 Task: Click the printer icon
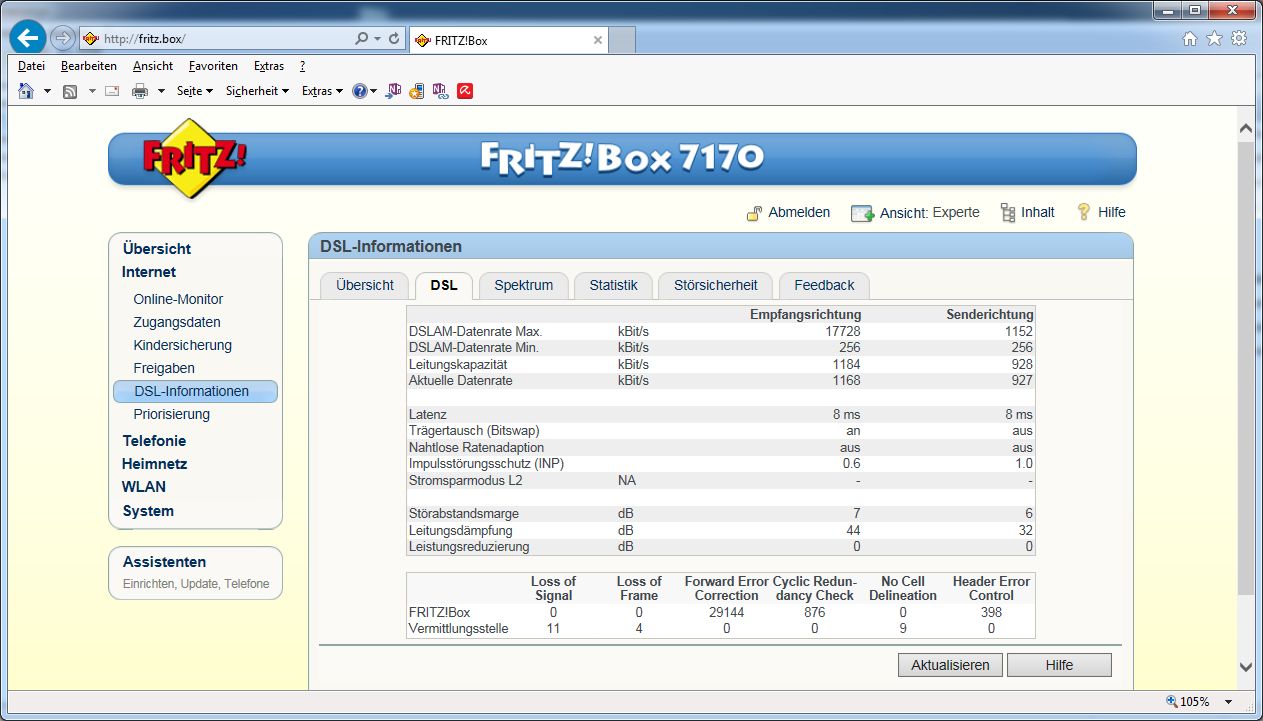click(140, 91)
